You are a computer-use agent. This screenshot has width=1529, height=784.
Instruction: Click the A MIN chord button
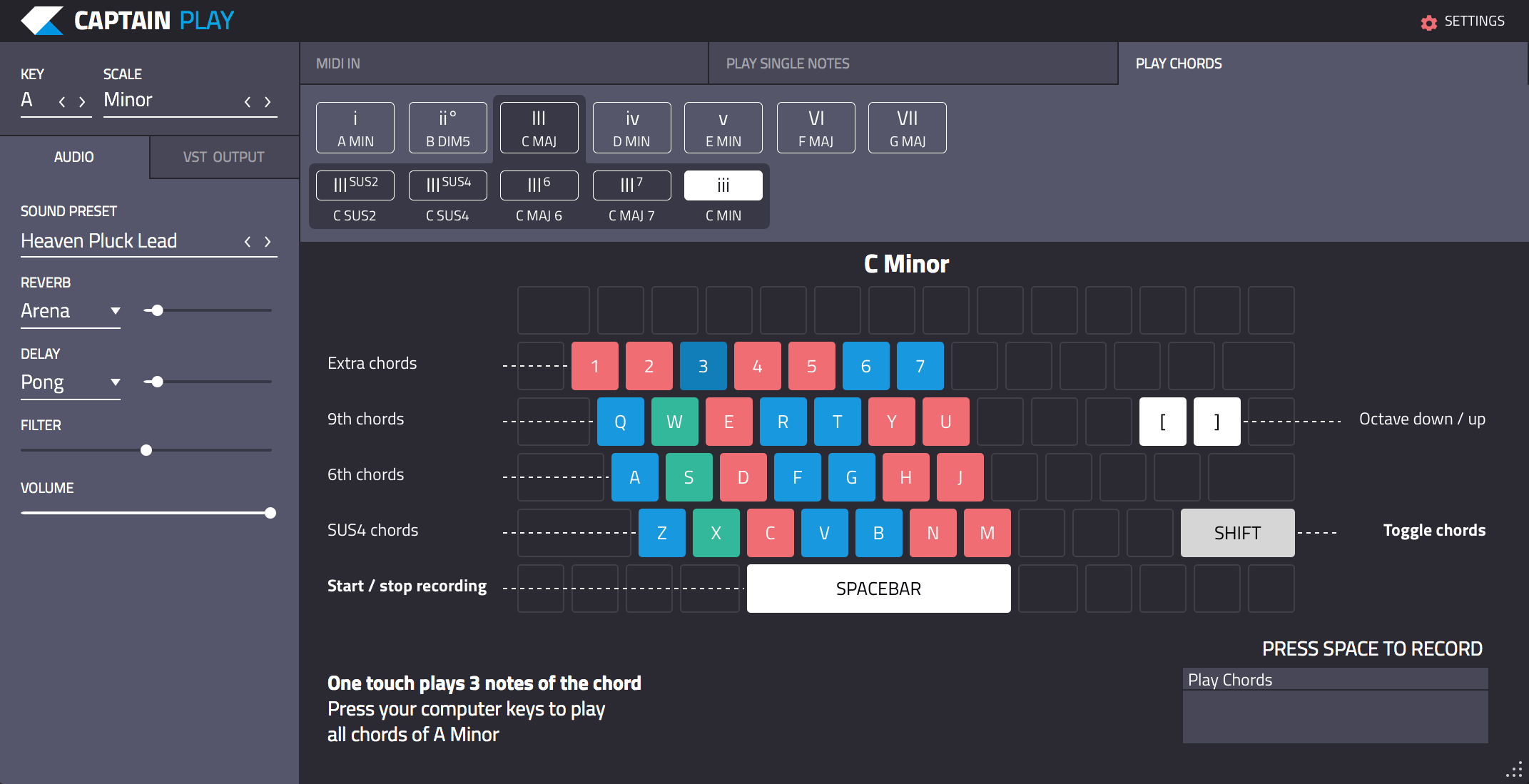click(x=355, y=127)
